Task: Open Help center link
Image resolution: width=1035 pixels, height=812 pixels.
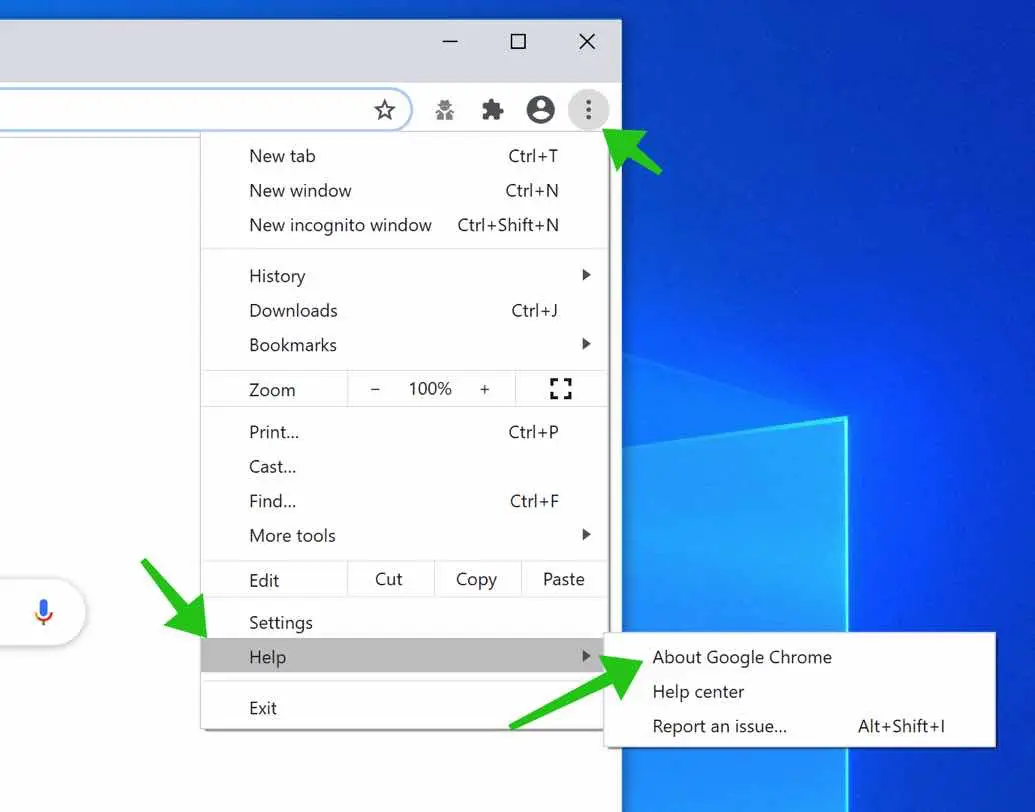Action: coord(698,692)
